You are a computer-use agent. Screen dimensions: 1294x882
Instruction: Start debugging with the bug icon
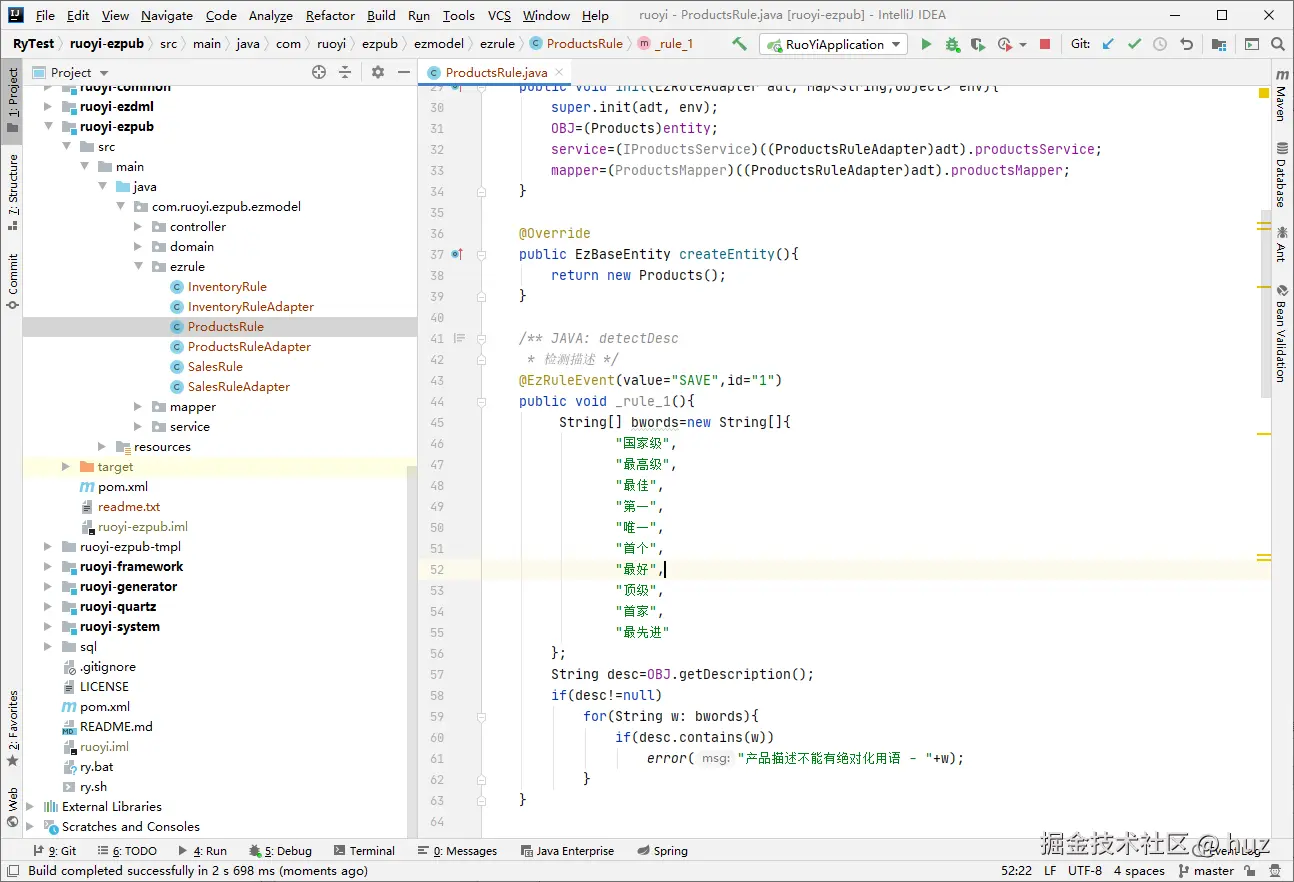coord(952,44)
